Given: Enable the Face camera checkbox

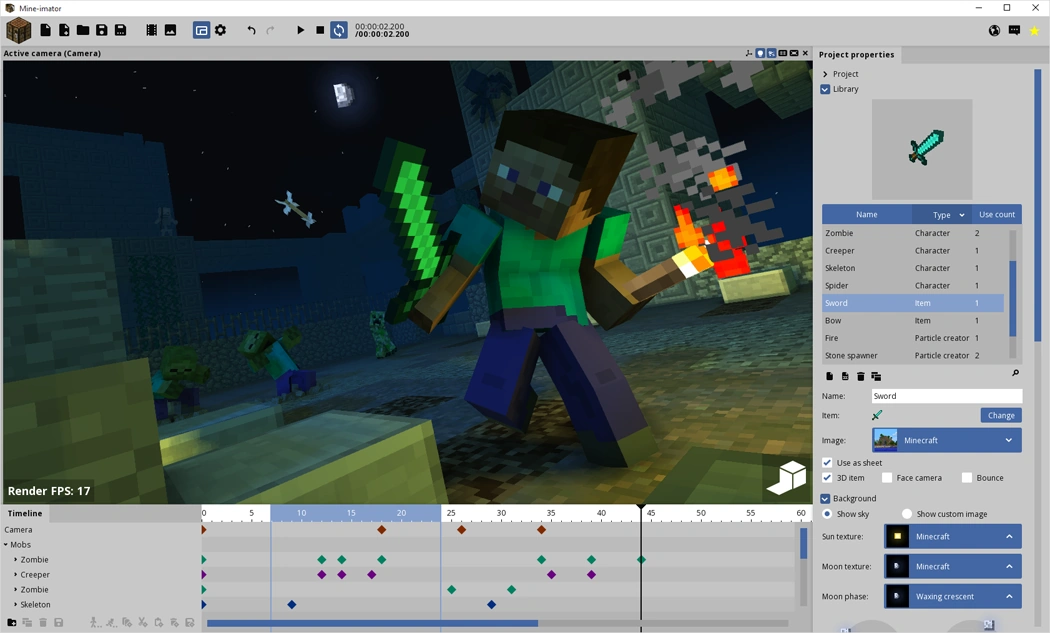Looking at the screenshot, I should pos(887,478).
